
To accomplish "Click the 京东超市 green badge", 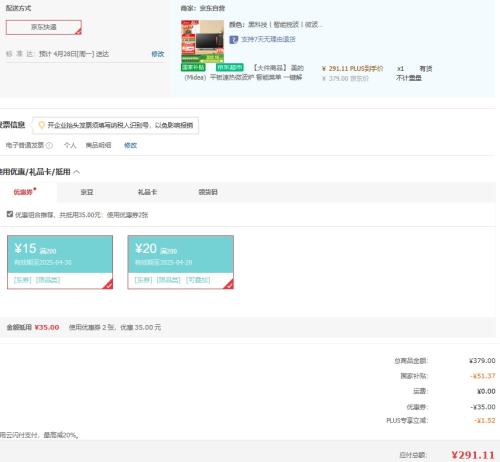I will [230, 68].
